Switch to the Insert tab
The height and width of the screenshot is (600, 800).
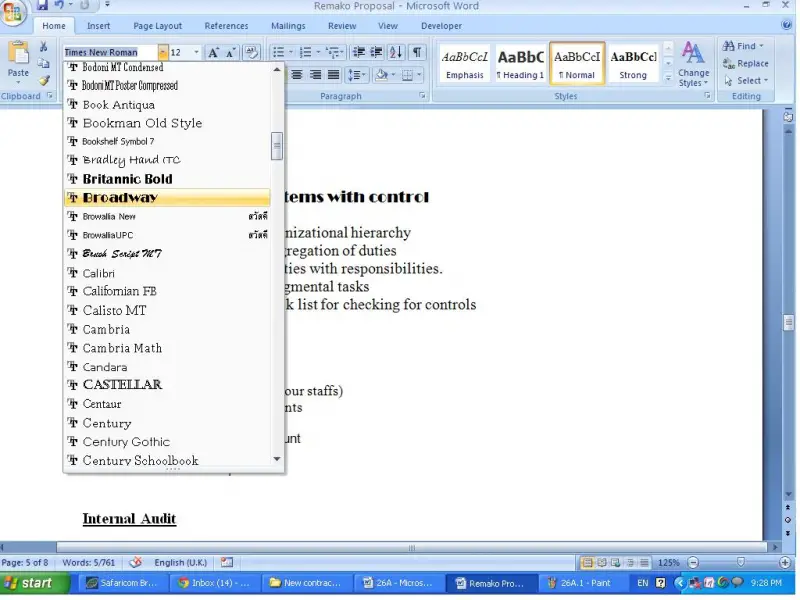coord(98,26)
